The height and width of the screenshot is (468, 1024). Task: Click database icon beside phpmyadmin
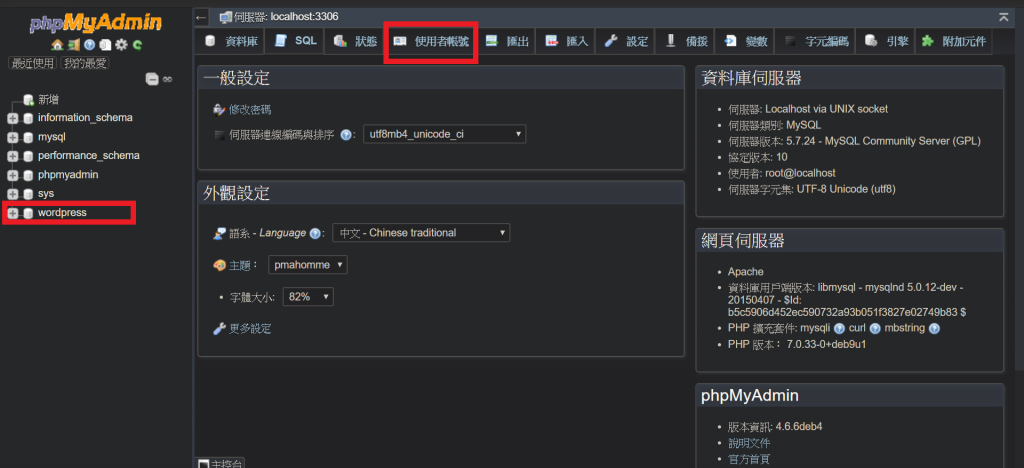point(28,176)
